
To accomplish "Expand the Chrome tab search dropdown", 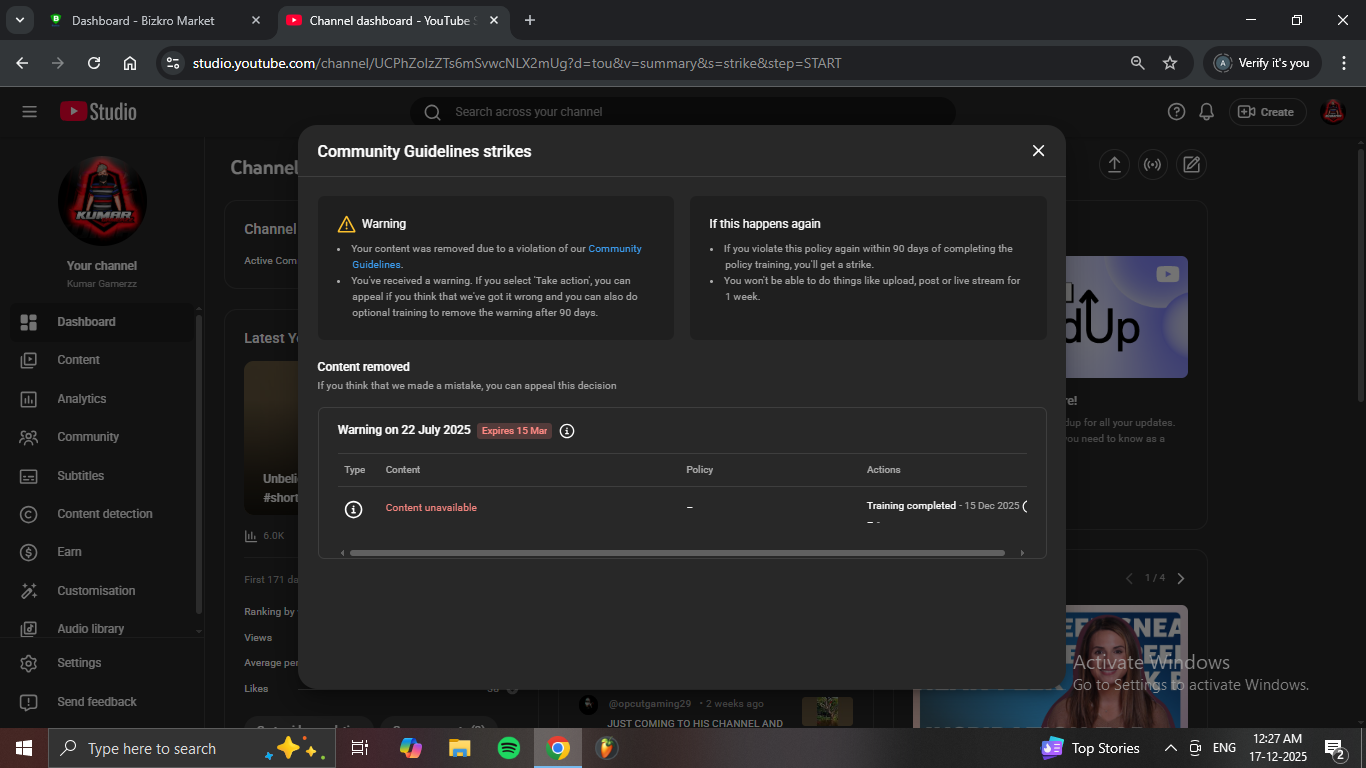I will pyautogui.click(x=19, y=20).
